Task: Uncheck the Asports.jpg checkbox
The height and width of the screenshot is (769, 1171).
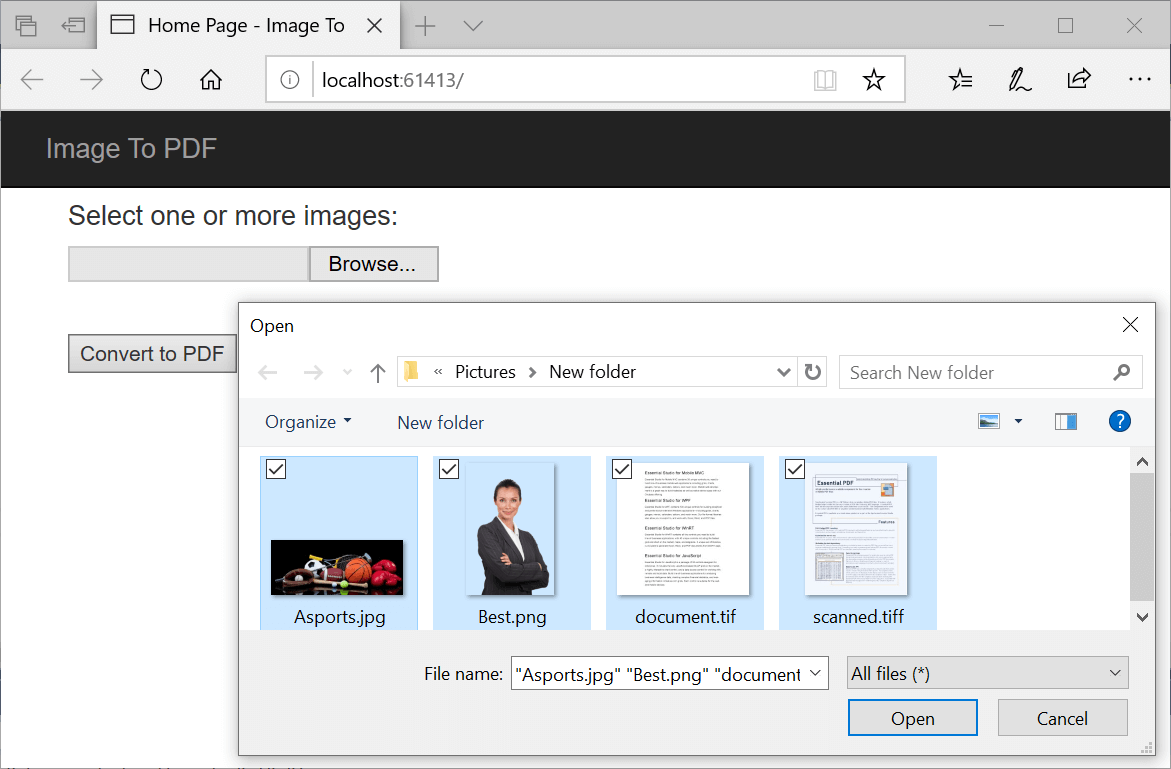Action: point(276,469)
